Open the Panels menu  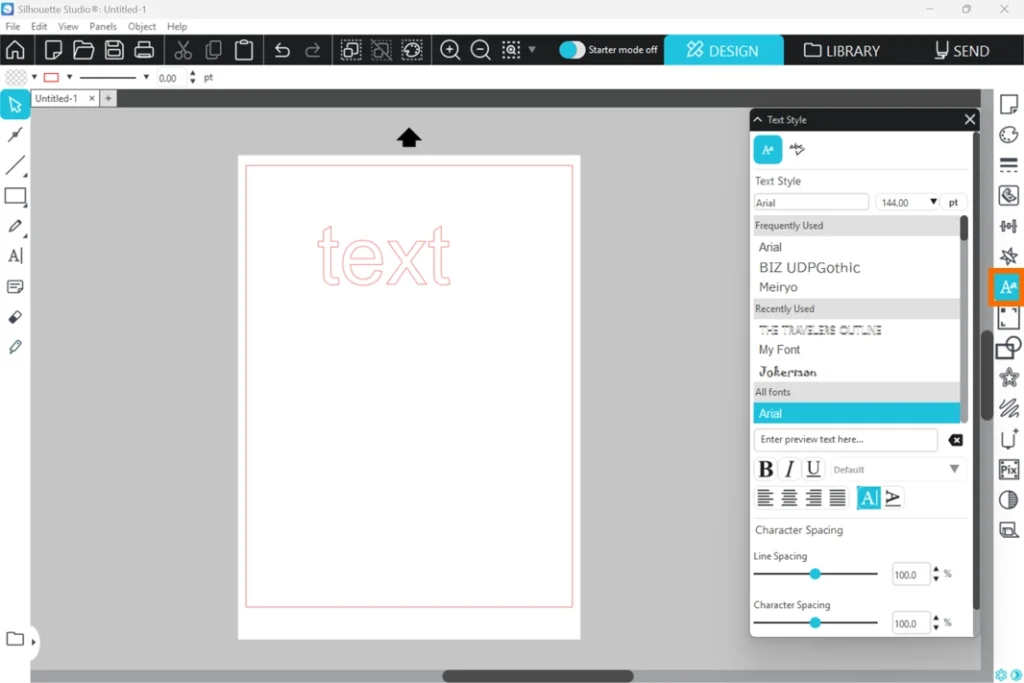pyautogui.click(x=102, y=26)
